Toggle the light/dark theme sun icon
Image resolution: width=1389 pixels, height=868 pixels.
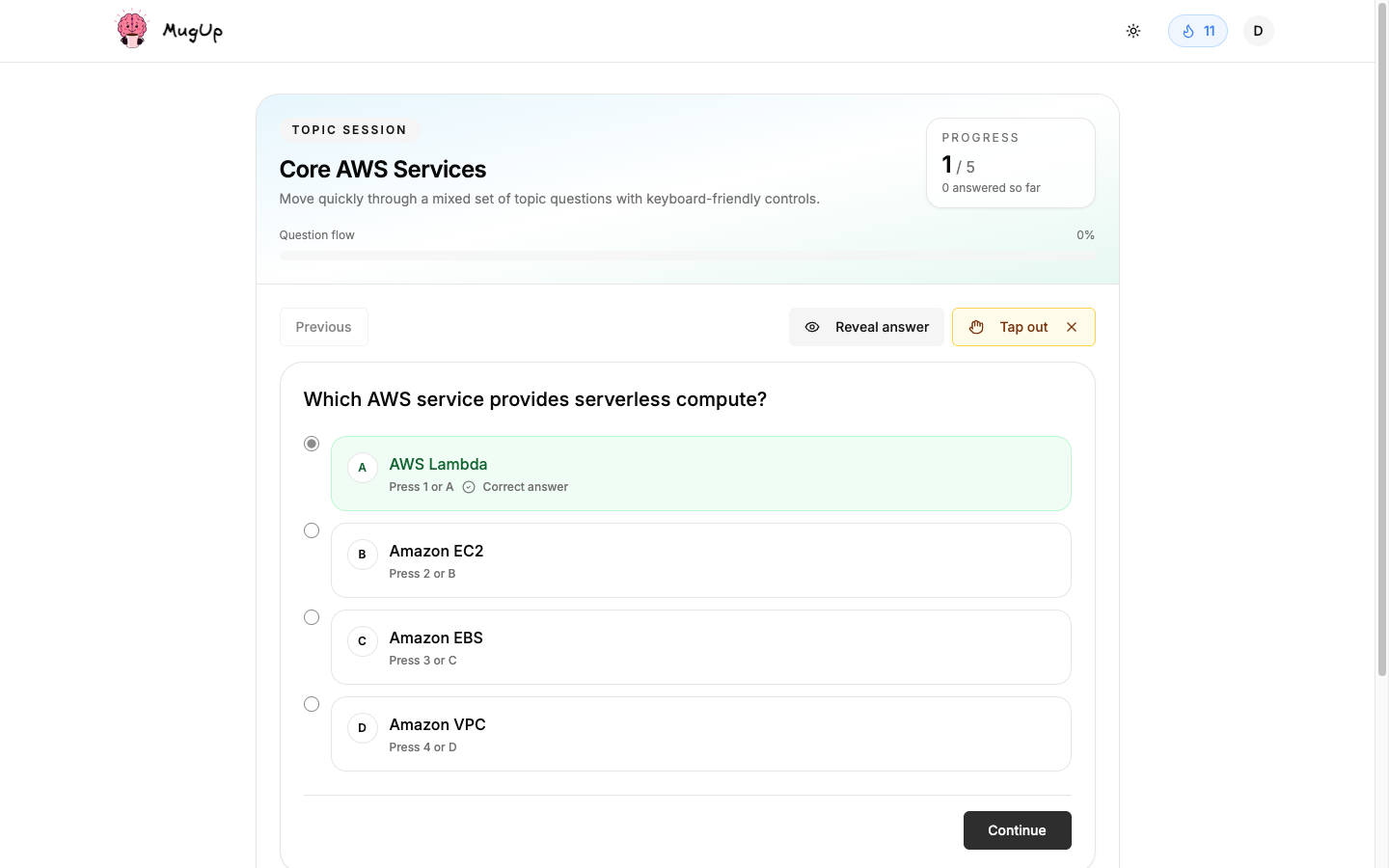1133,31
